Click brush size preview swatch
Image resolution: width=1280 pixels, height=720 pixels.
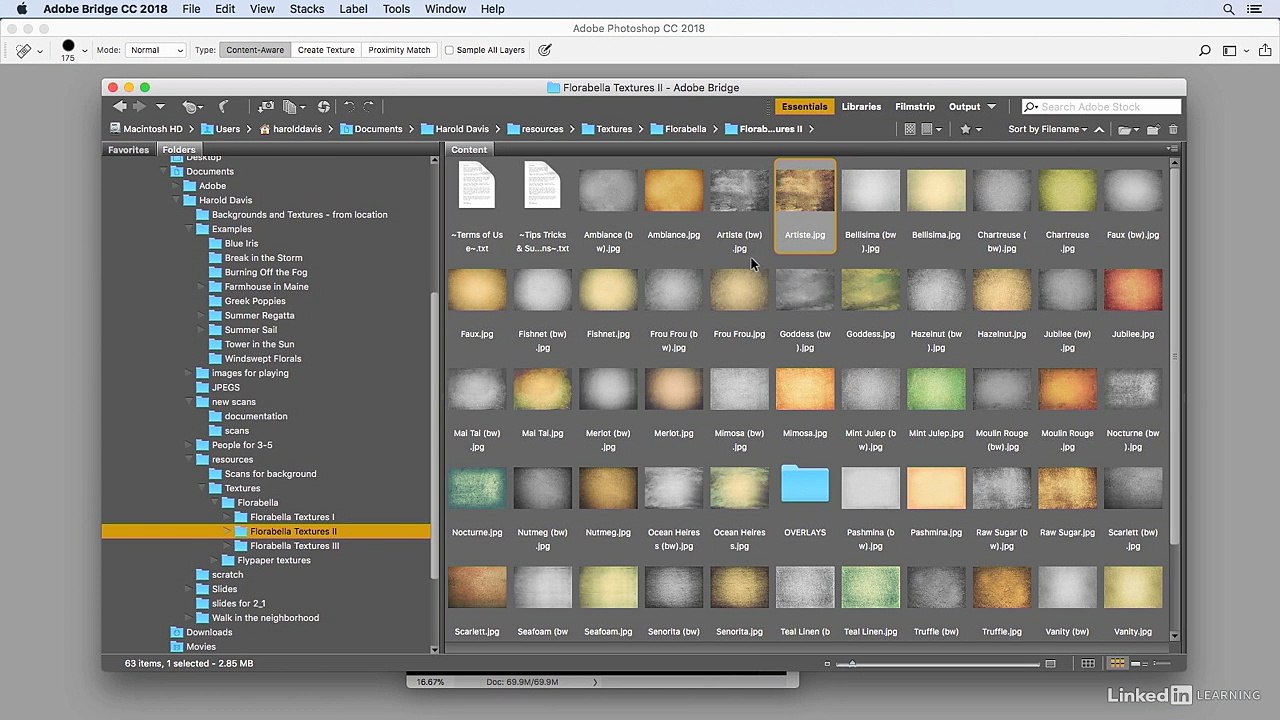pyautogui.click(x=68, y=46)
